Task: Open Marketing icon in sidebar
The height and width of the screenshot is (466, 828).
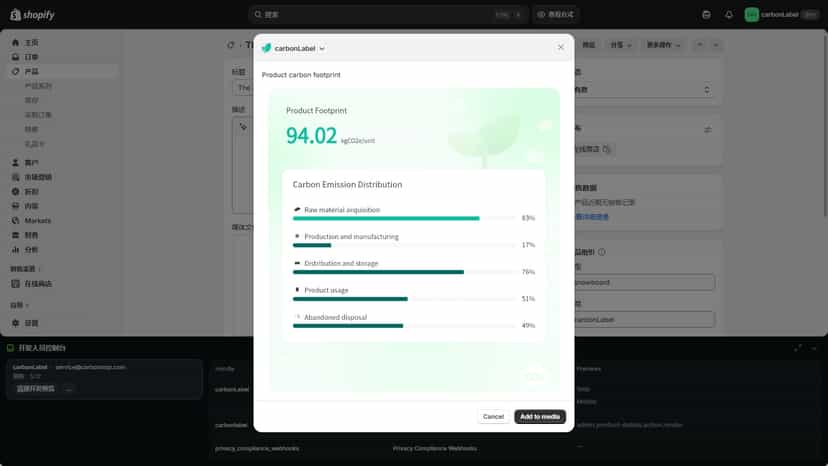Action: tap(15, 177)
